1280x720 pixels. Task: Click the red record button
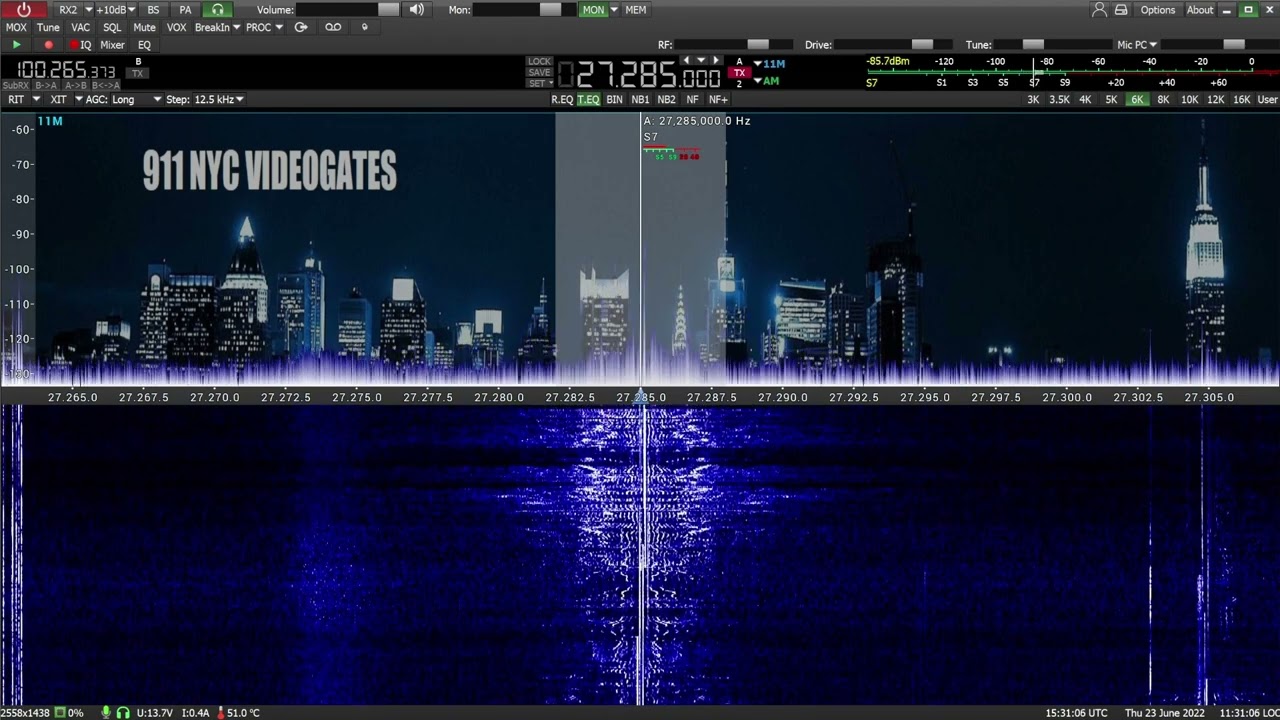48,45
